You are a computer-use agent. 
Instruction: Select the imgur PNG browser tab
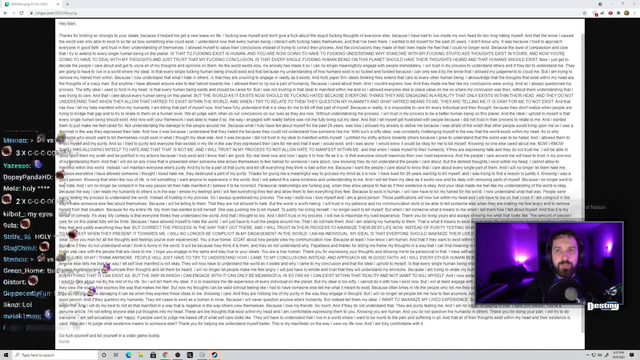tap(32, 4)
